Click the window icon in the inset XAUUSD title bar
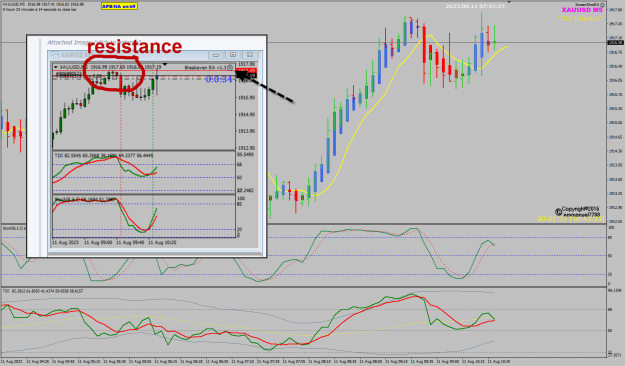This screenshot has width=625, height=366. pos(55,55)
